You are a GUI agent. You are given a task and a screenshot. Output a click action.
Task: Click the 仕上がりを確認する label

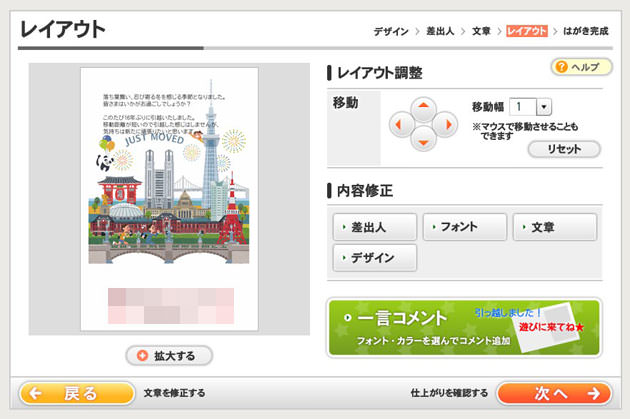click(x=449, y=393)
